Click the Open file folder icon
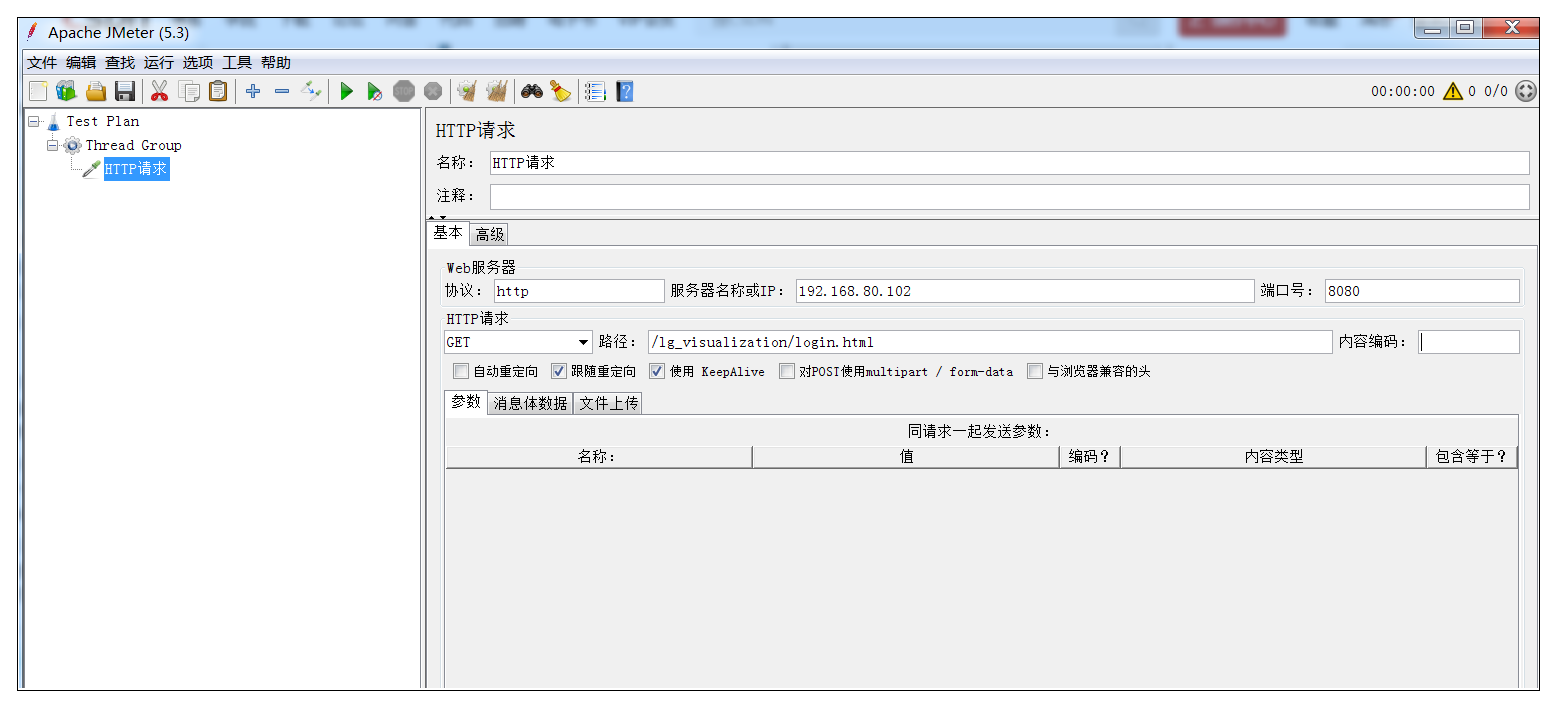 click(x=96, y=92)
